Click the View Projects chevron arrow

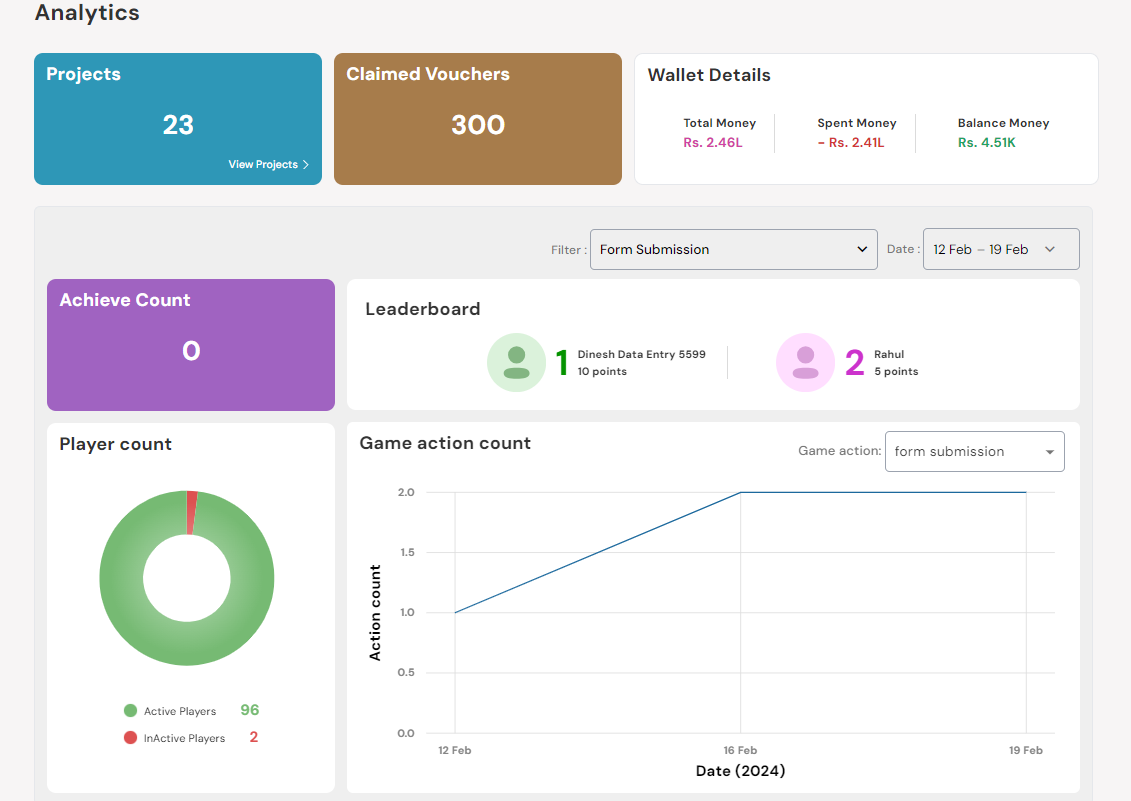[306, 165]
